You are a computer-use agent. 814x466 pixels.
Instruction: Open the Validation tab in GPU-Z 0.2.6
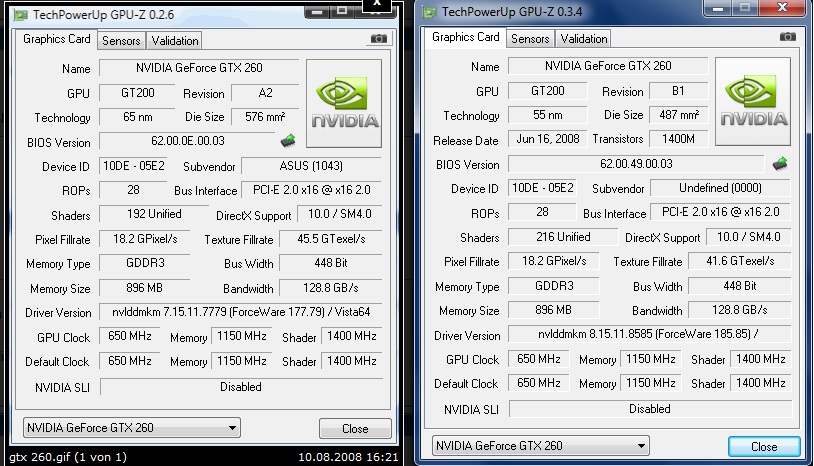click(x=174, y=40)
